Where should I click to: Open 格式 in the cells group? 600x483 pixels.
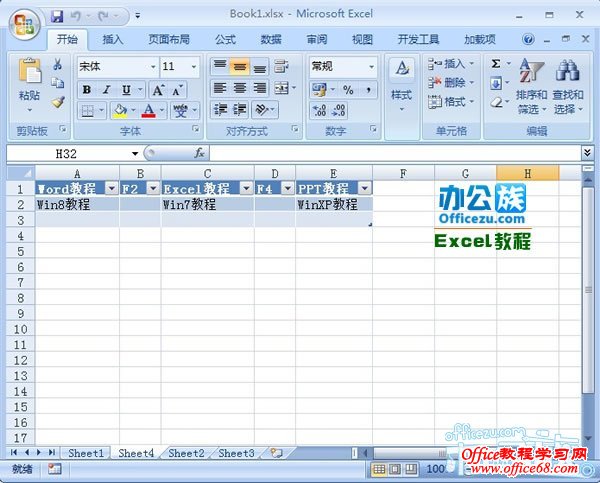click(450, 101)
